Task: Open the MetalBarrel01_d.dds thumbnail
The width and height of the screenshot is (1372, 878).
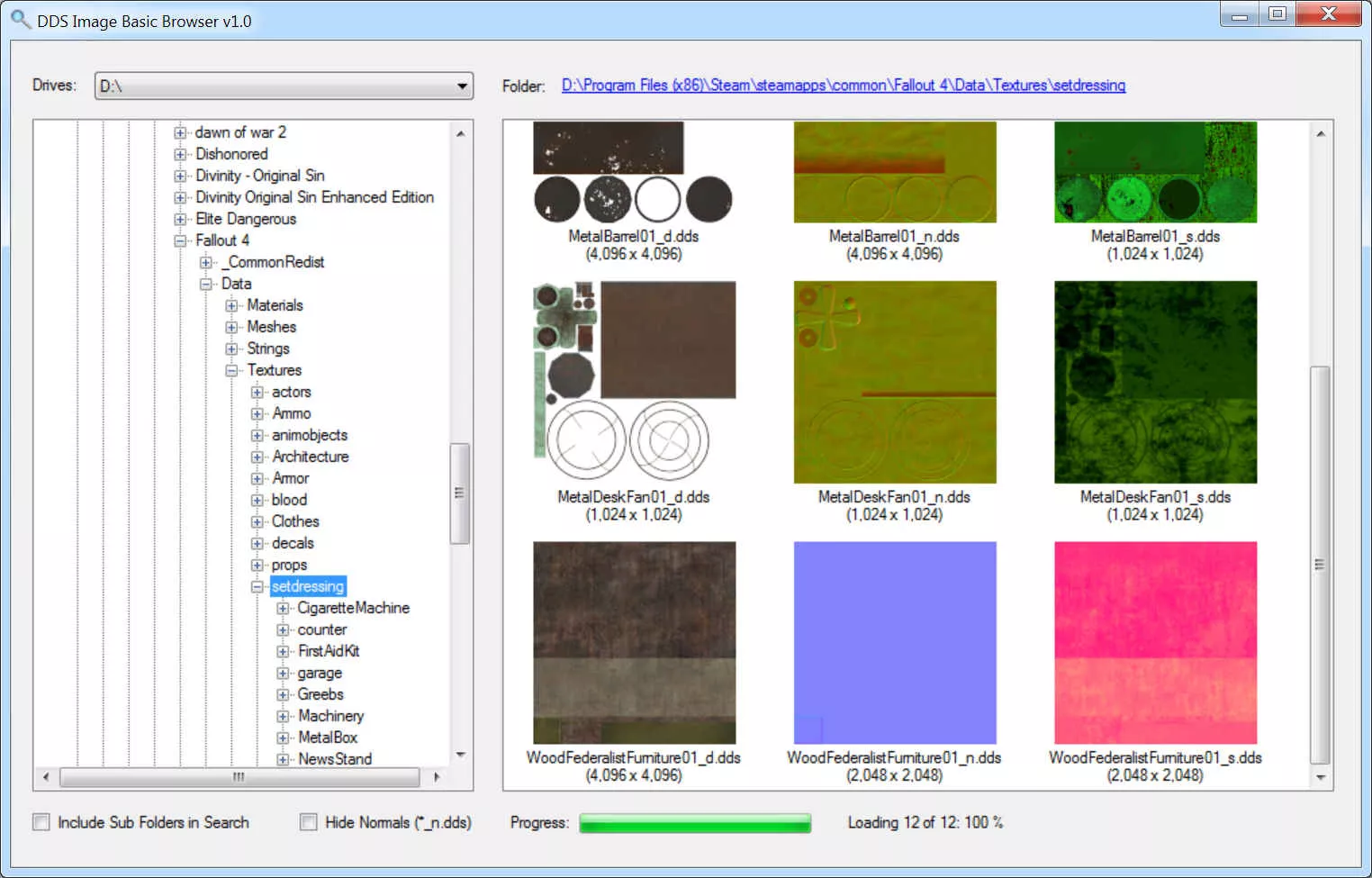Action: tap(633, 172)
